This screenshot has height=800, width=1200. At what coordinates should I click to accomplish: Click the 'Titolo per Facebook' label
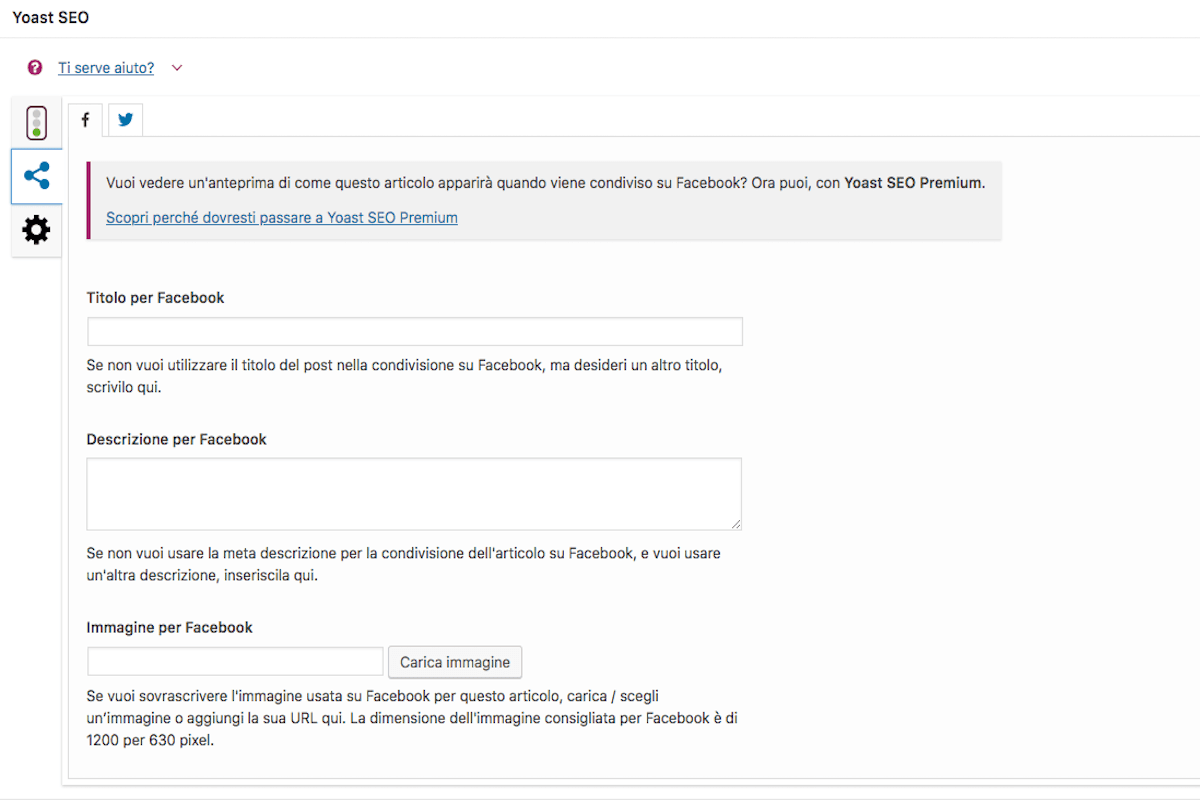click(x=156, y=298)
